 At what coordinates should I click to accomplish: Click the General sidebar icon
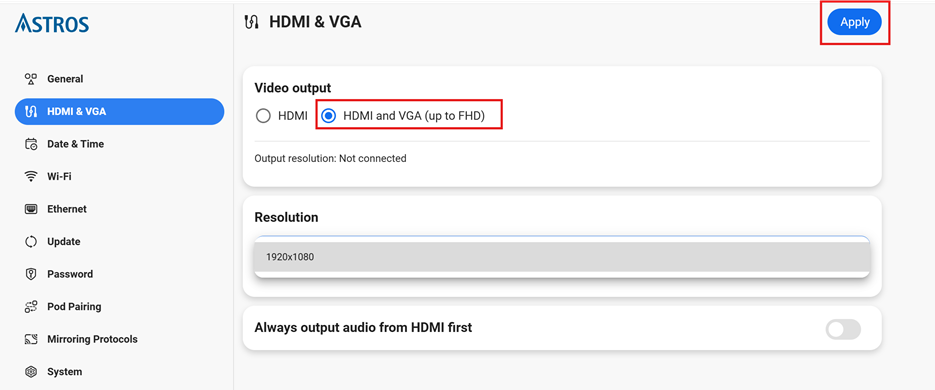tap(31, 79)
